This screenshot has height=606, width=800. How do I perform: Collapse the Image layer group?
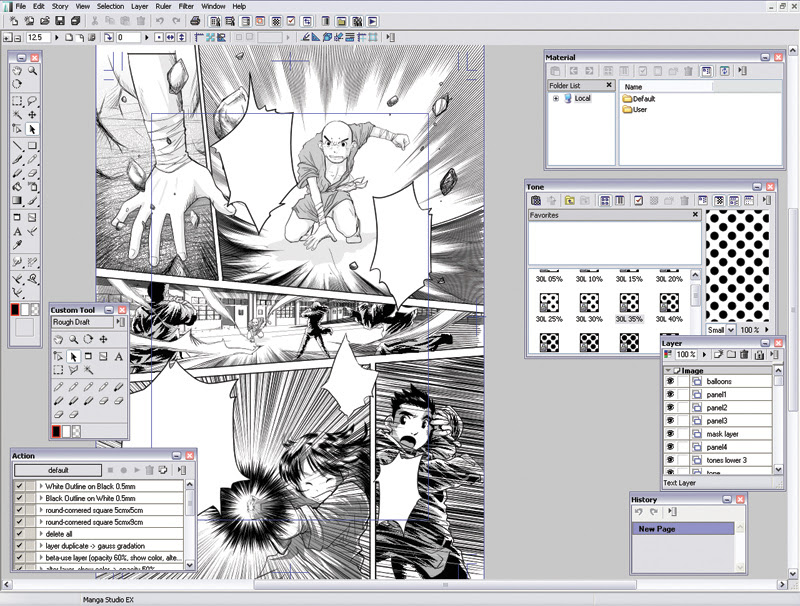click(670, 370)
